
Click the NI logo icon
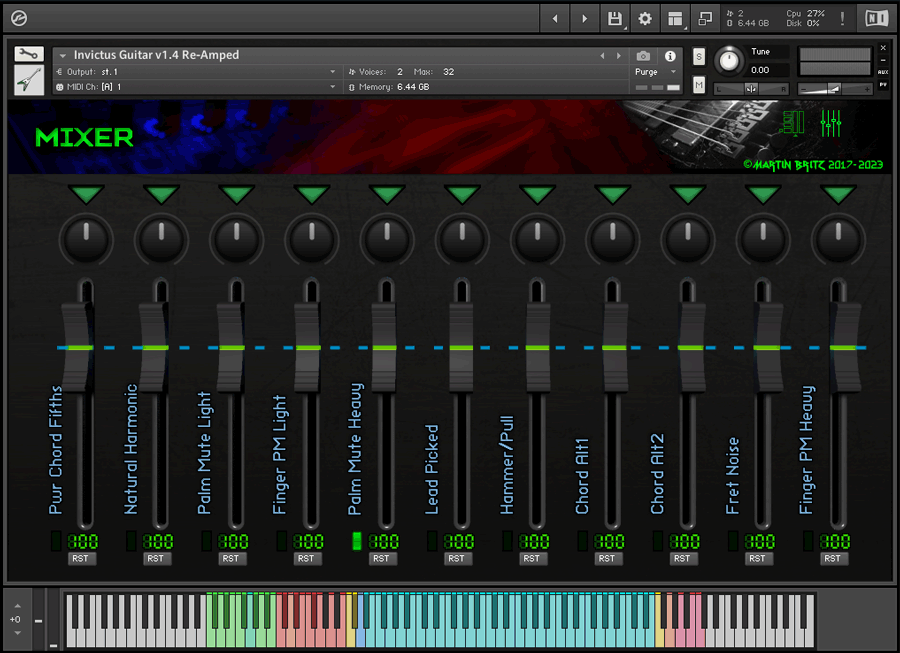tap(876, 18)
